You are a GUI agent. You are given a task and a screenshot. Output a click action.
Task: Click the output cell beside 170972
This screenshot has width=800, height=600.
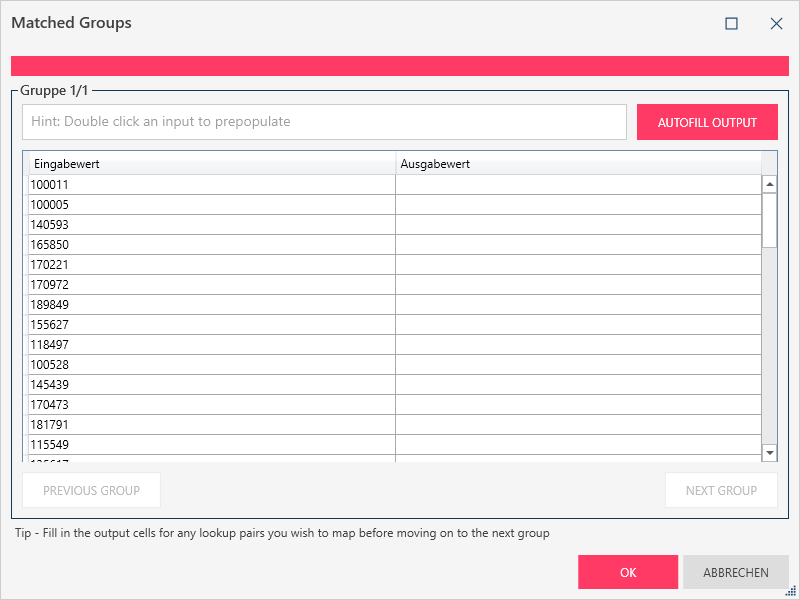pos(578,285)
